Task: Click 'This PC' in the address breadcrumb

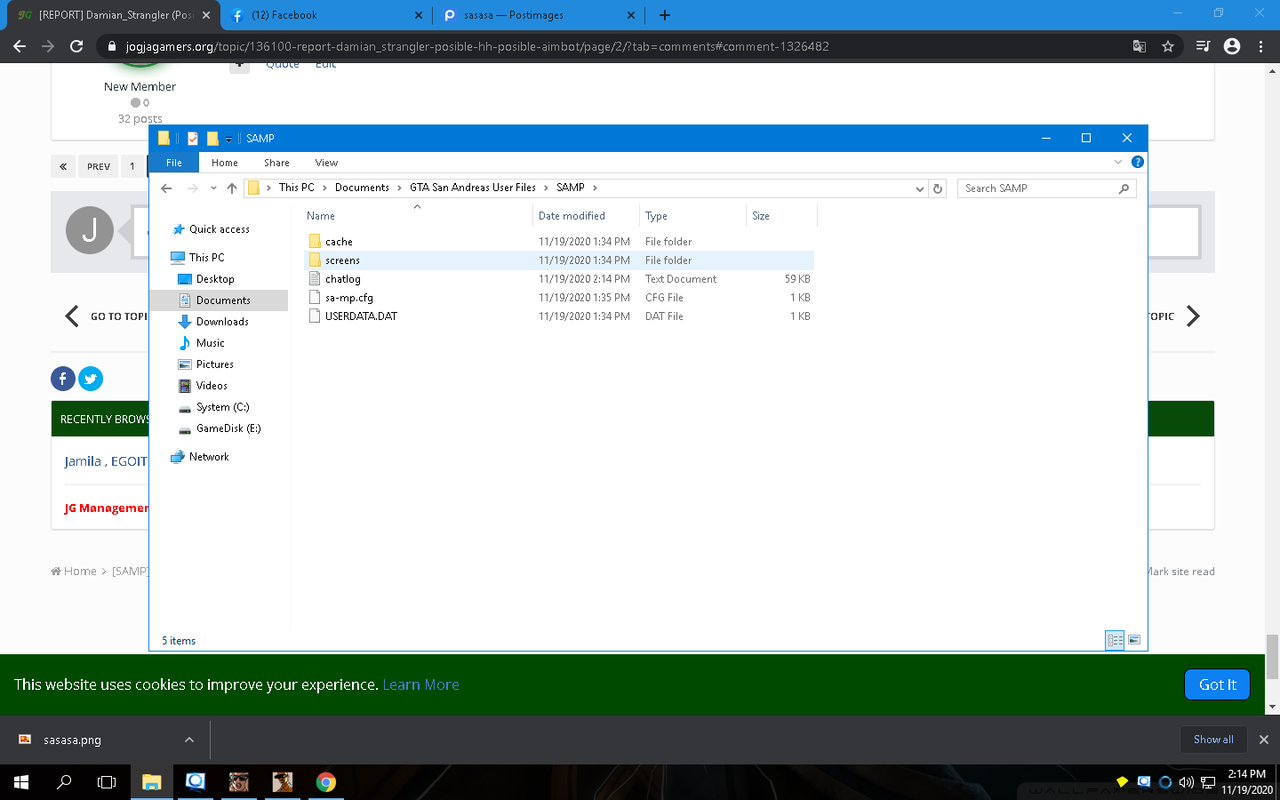Action: pos(296,188)
